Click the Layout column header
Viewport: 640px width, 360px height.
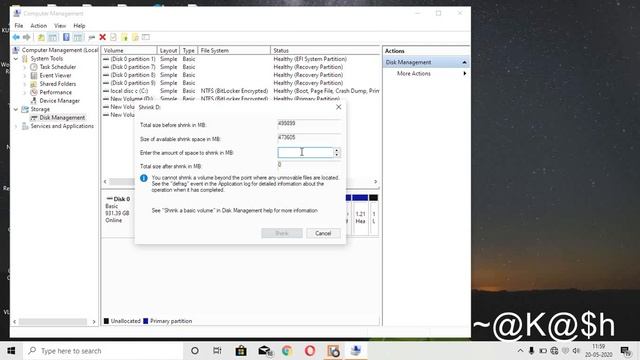point(169,51)
